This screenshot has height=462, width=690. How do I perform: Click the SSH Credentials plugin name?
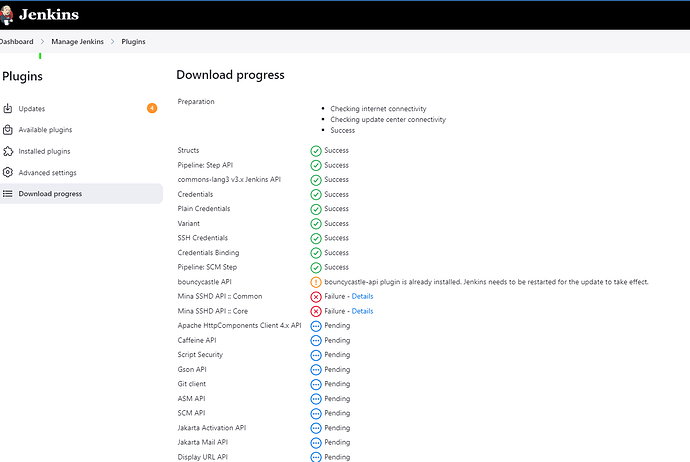(x=202, y=238)
